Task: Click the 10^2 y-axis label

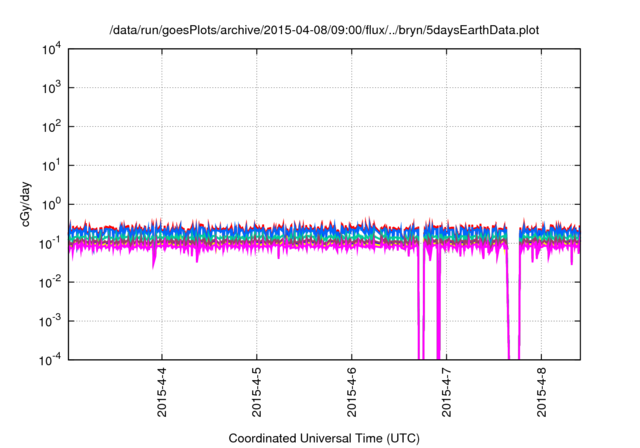Action: pyautogui.click(x=52, y=127)
